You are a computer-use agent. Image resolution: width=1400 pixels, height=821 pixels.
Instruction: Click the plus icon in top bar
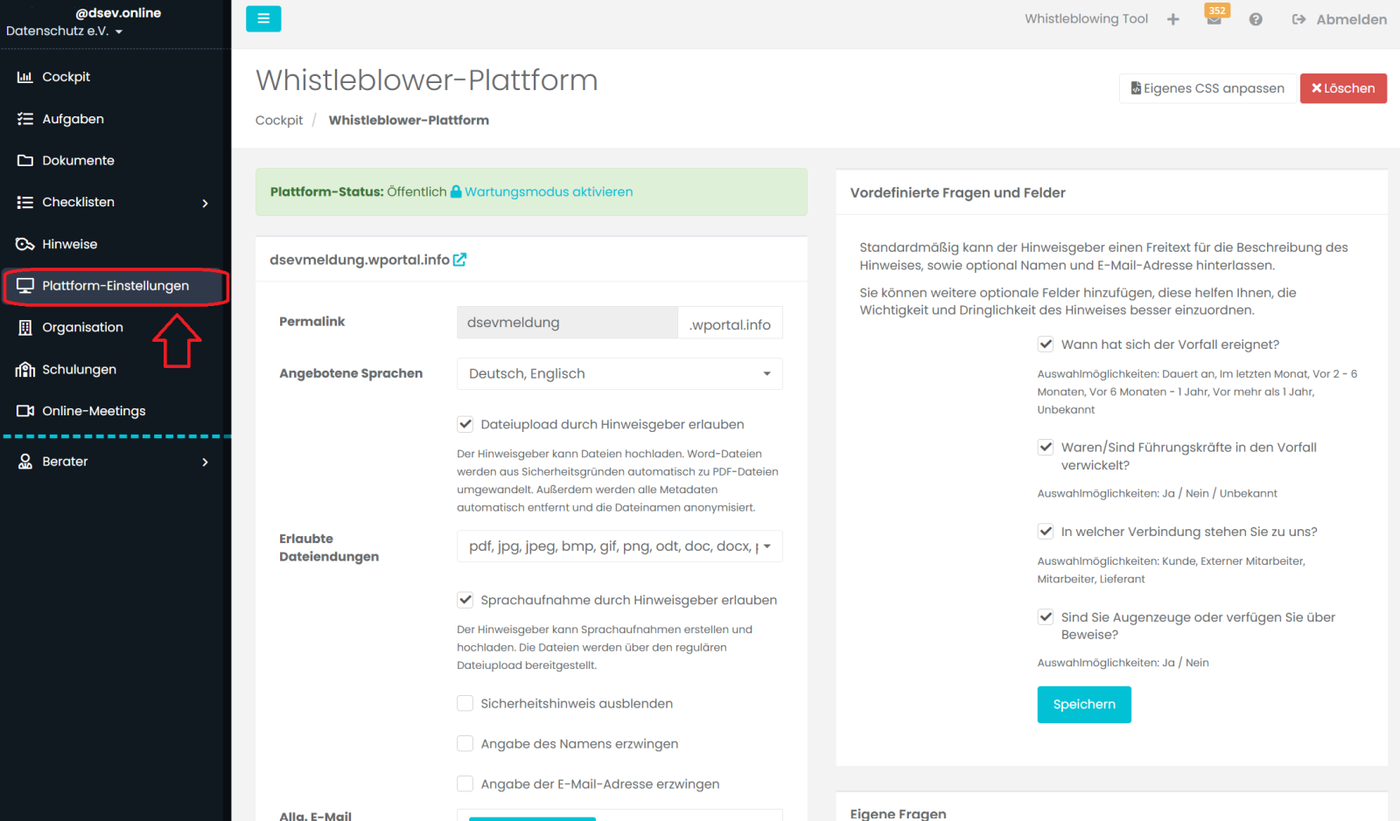pyautogui.click(x=1173, y=19)
